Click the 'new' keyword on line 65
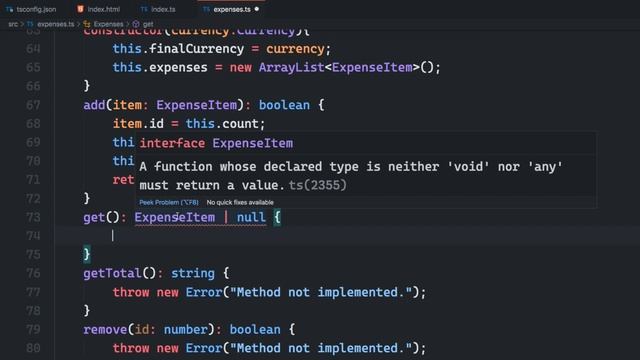The height and width of the screenshot is (360, 640). point(240,67)
